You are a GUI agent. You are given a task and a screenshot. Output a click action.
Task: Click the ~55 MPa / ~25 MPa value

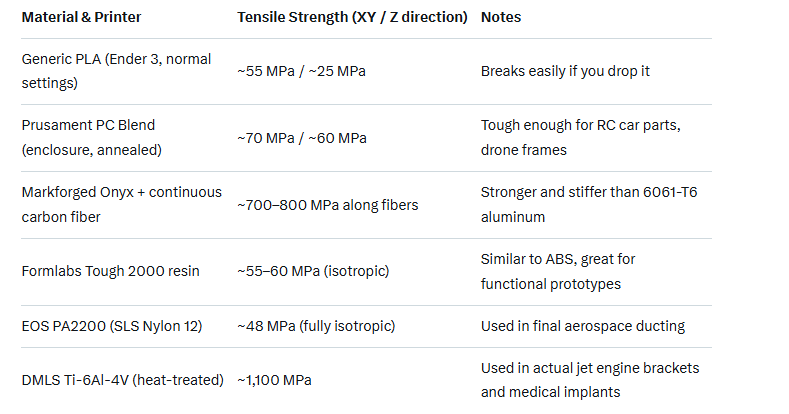coord(303,71)
